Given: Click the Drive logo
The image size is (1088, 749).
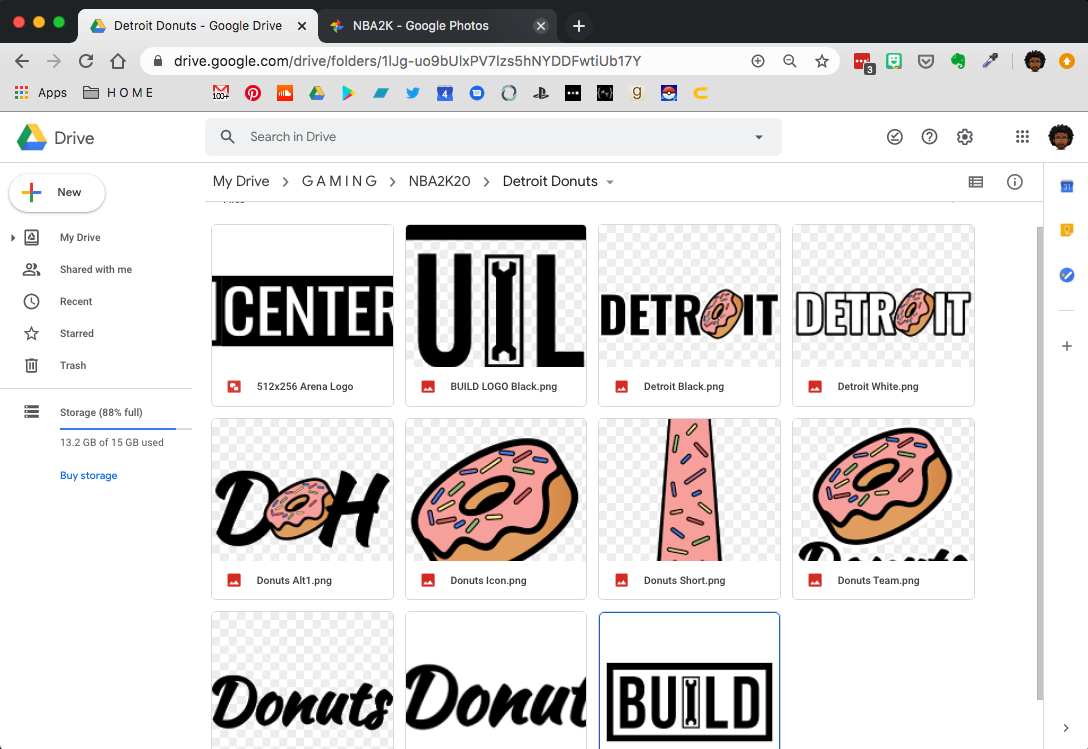Looking at the screenshot, I should coord(56,137).
